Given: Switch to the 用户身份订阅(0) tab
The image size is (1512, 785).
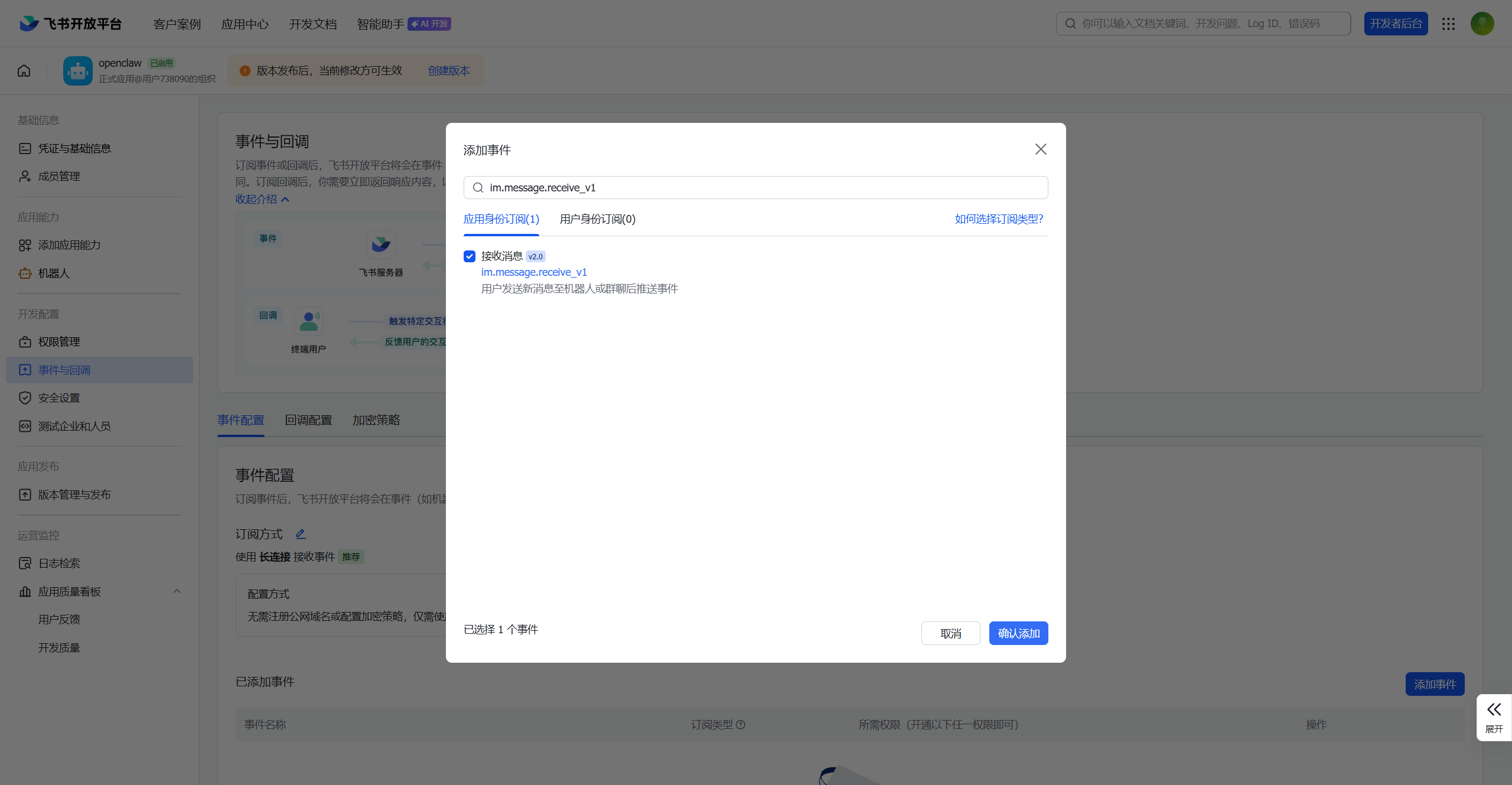Looking at the screenshot, I should (x=597, y=219).
